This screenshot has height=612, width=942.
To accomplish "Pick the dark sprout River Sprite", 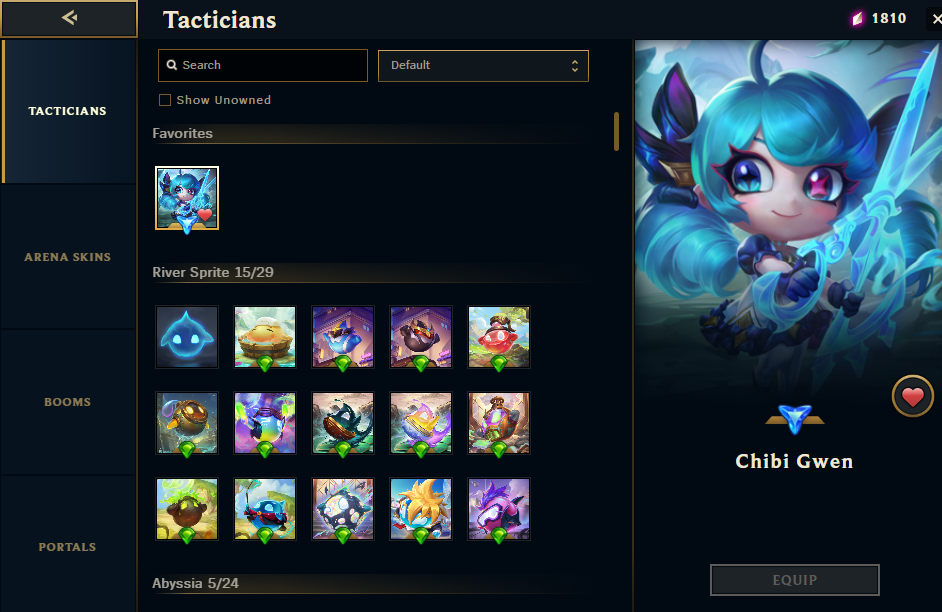I will coord(187,509).
